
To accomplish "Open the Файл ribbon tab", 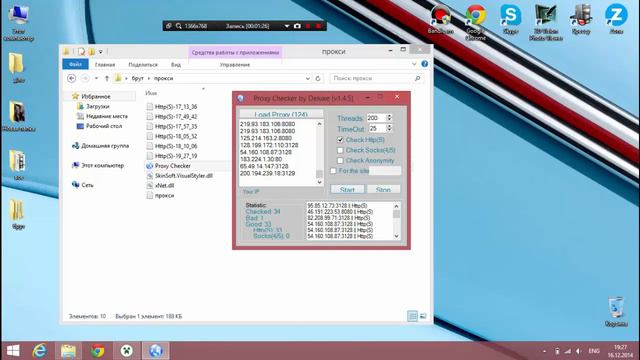I will [76, 64].
